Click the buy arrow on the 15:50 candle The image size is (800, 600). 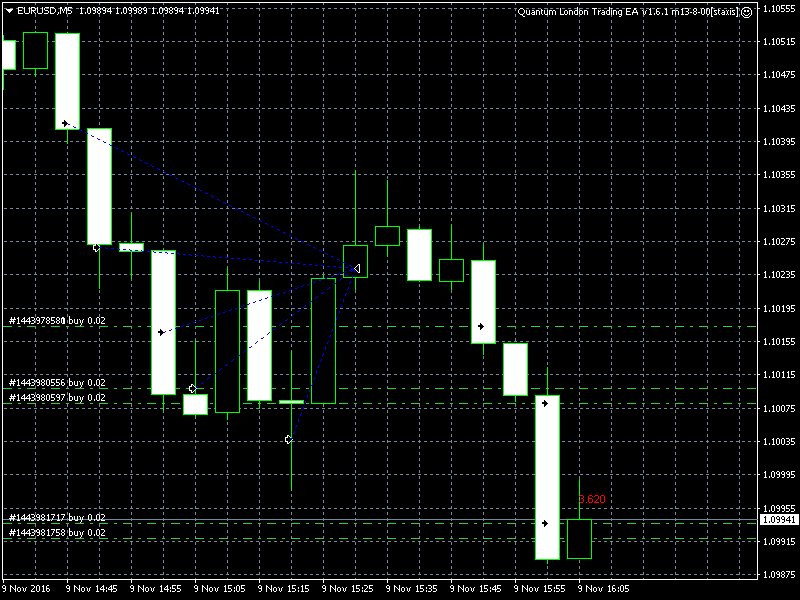pos(481,326)
